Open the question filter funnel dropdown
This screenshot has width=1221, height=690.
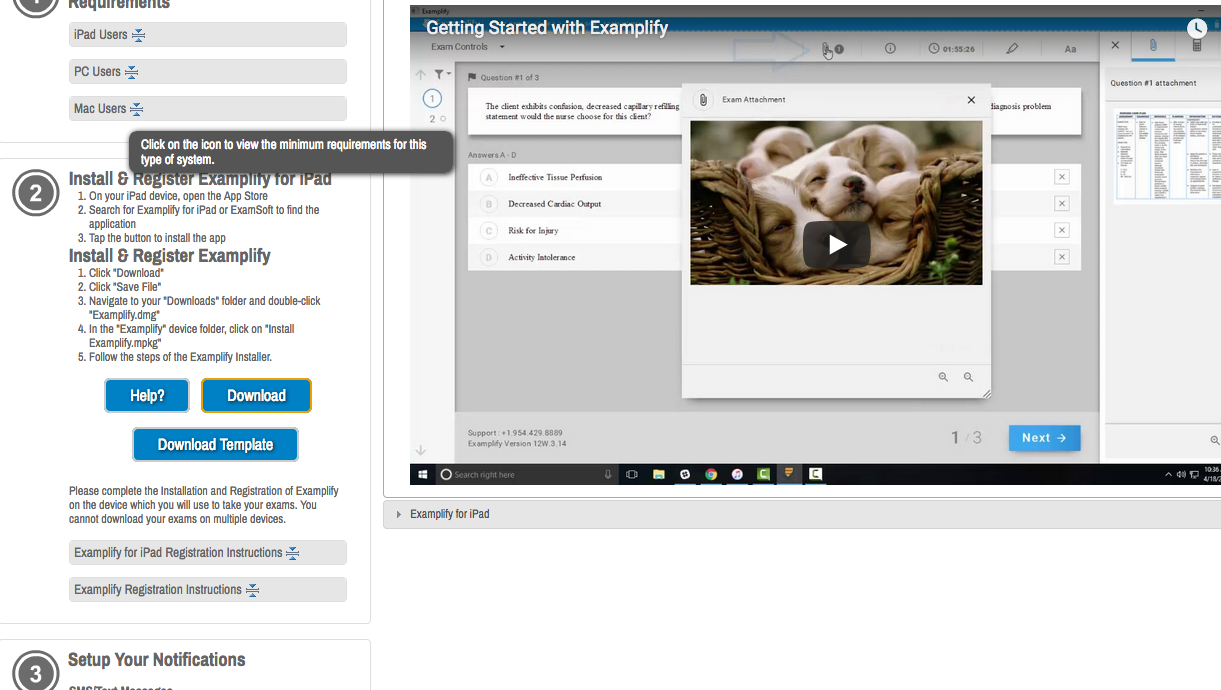point(441,75)
